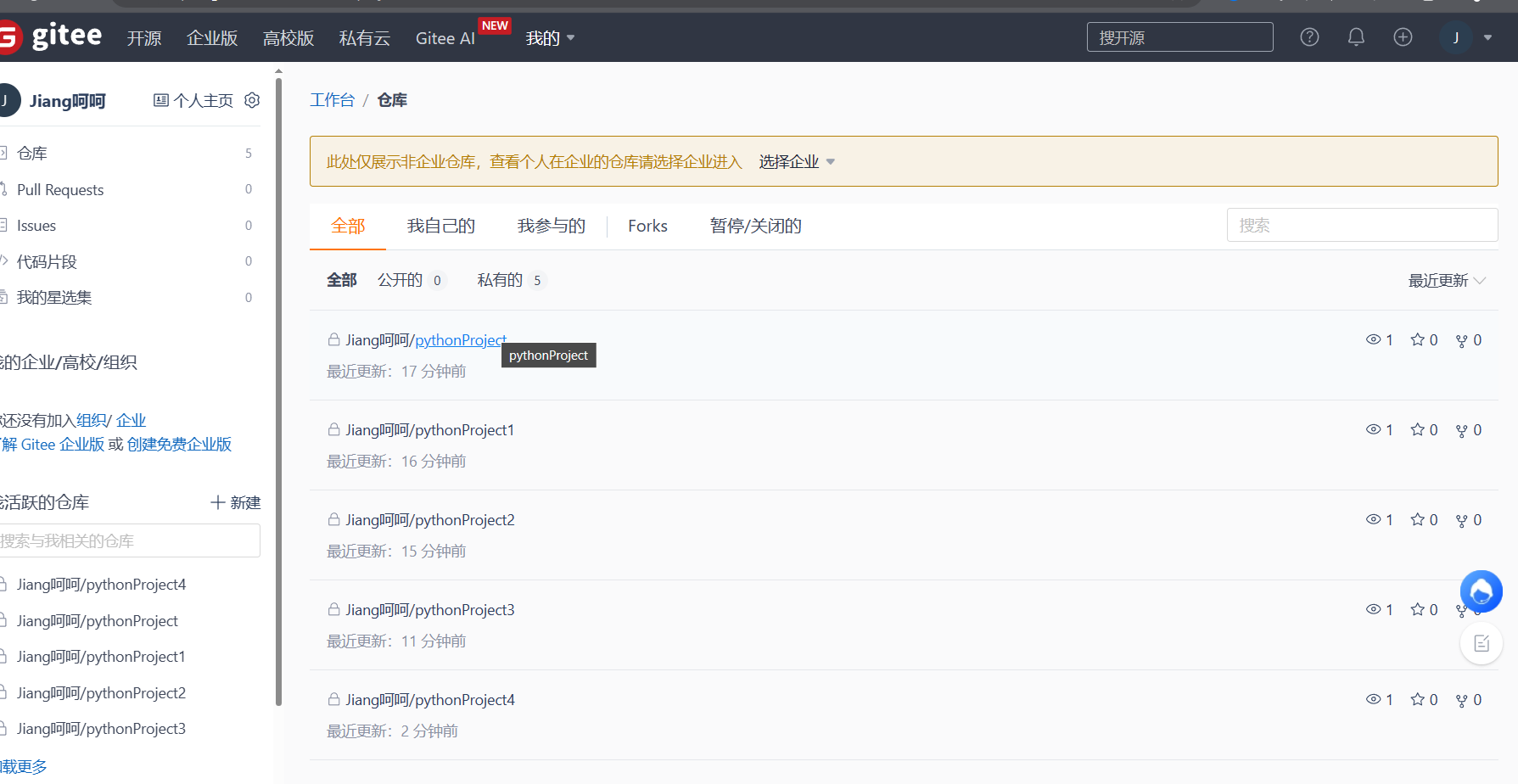
Task: Click the floating feedback note icon
Action: coord(1482,643)
